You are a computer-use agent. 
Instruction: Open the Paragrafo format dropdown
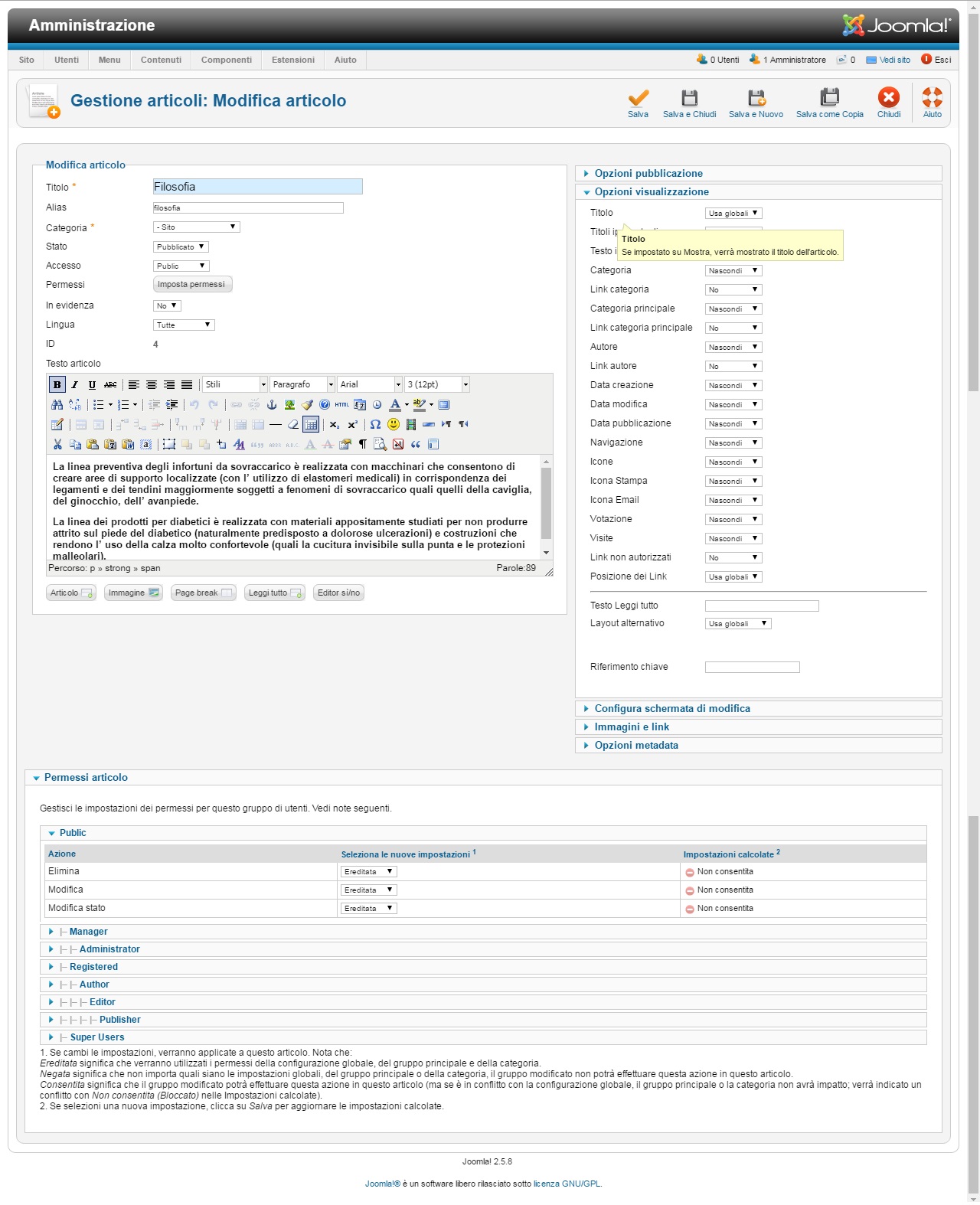(302, 384)
